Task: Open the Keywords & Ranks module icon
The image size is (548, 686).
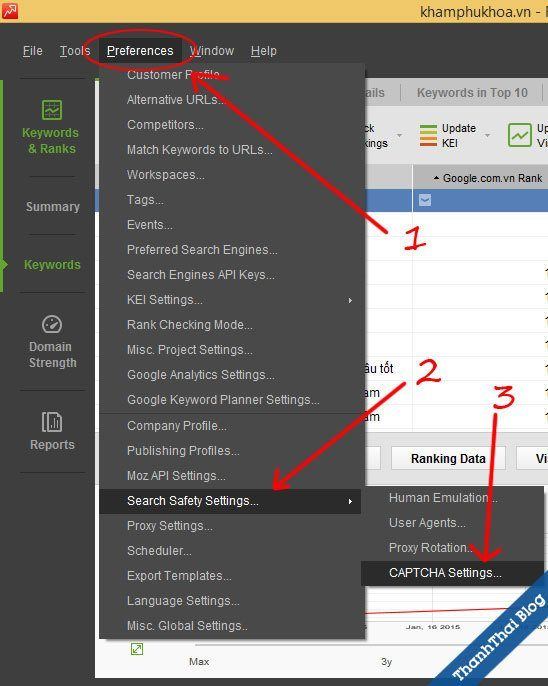Action: pos(52,109)
